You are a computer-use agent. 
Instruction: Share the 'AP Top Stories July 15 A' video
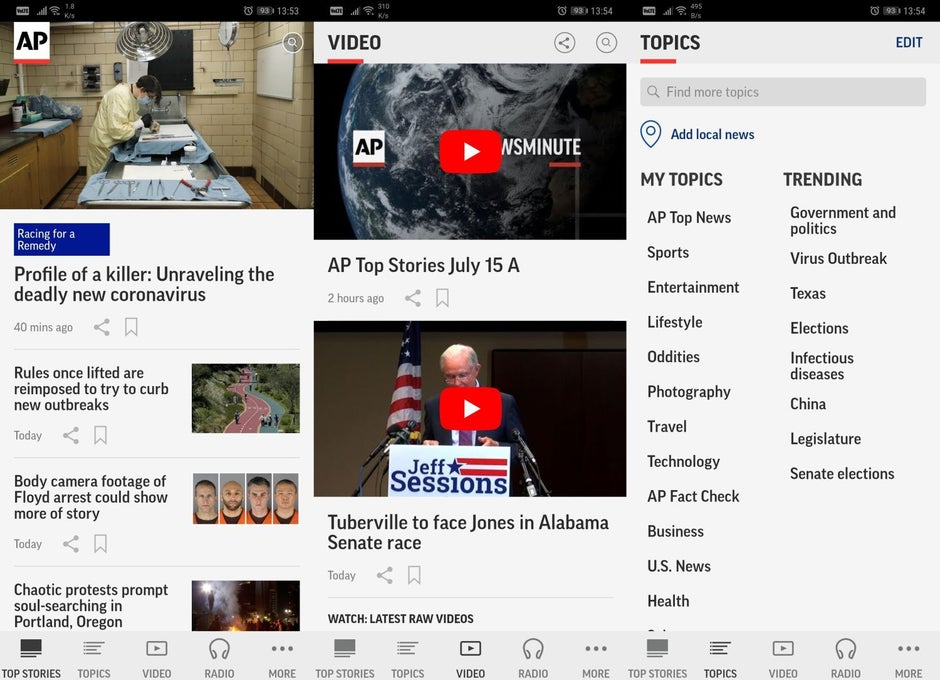coord(412,298)
